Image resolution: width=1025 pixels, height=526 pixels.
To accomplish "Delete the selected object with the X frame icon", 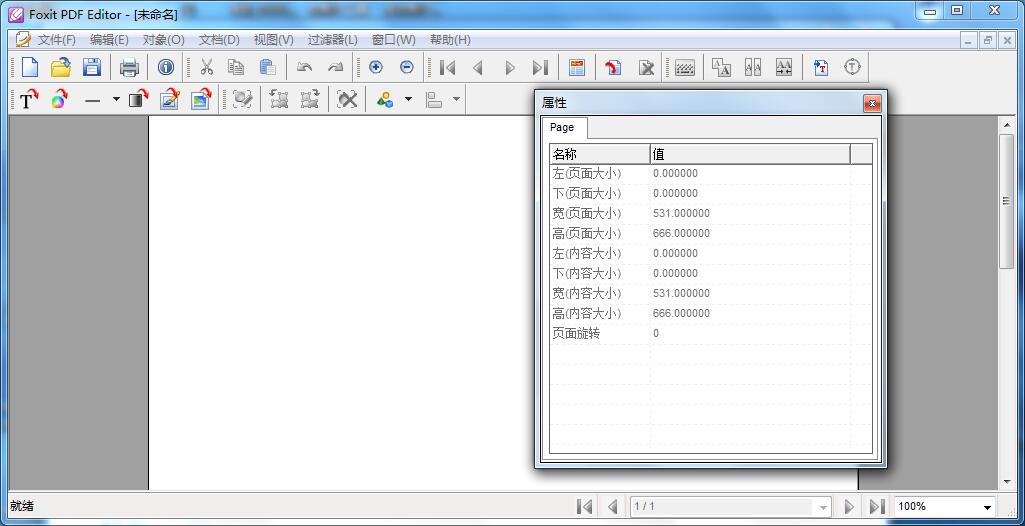I will point(347,100).
